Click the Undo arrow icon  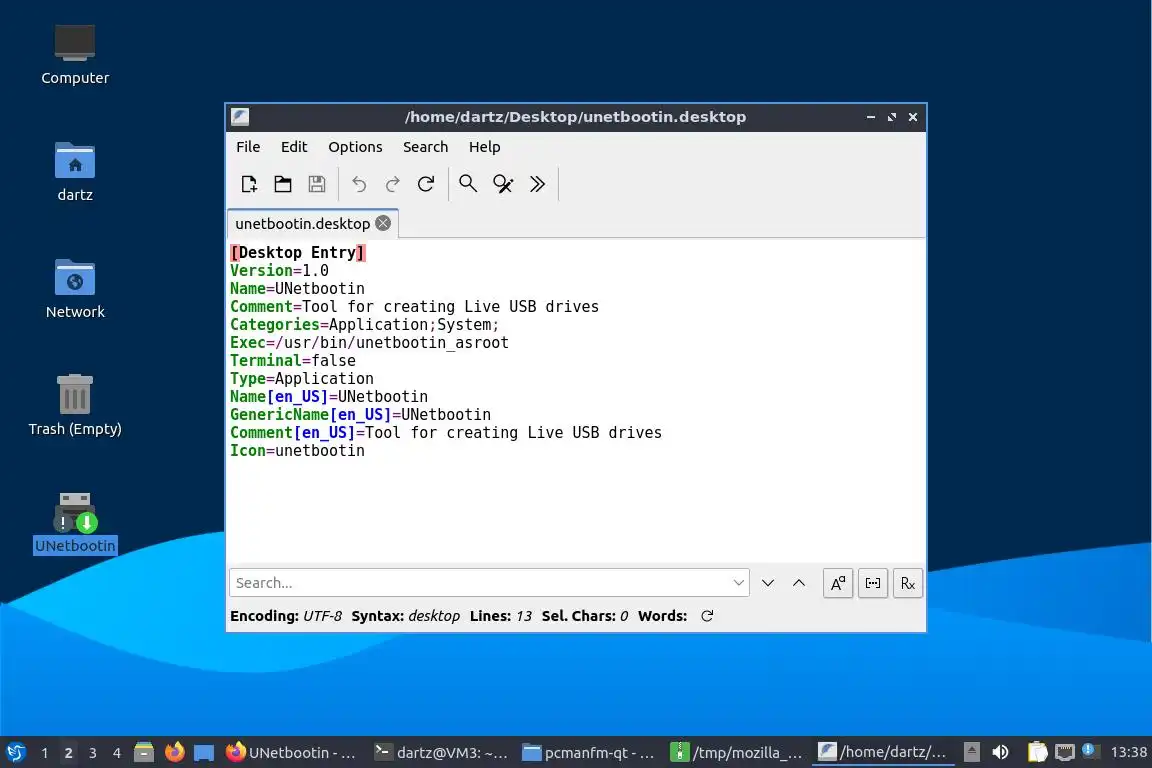(359, 184)
